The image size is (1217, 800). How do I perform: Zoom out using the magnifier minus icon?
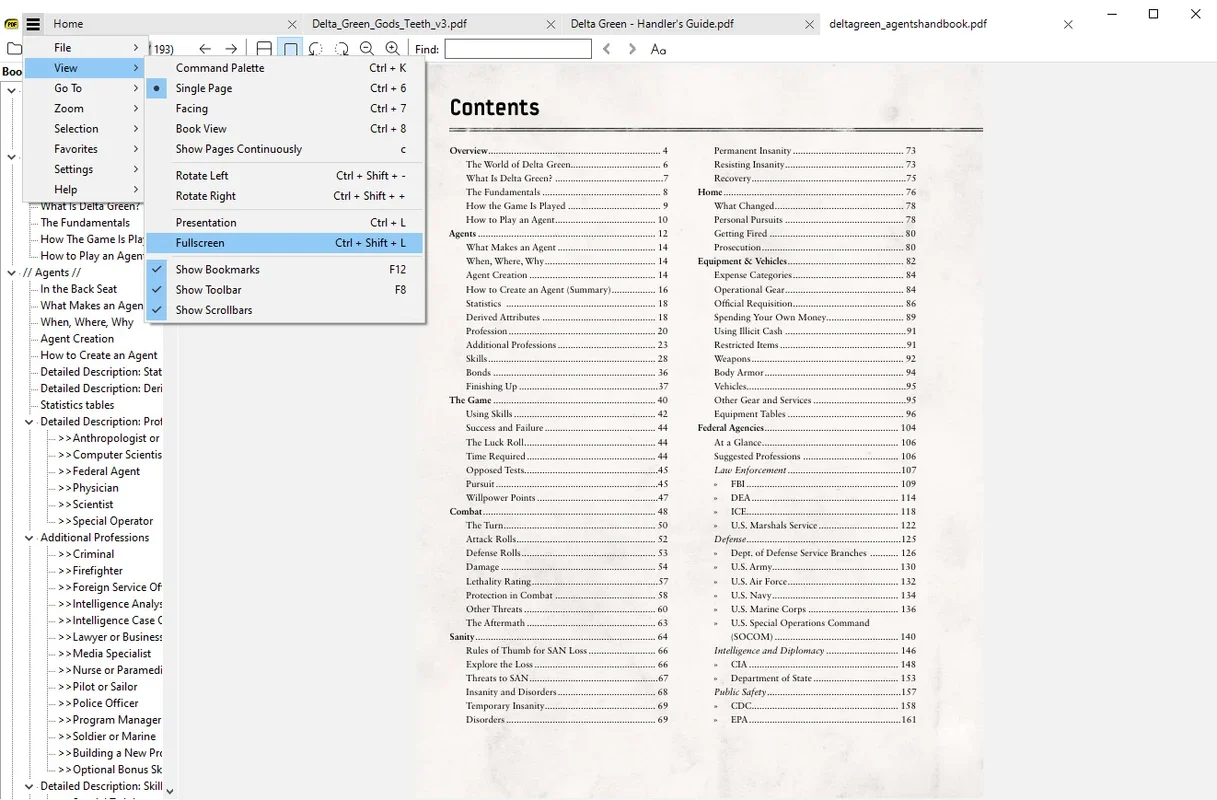tap(367, 47)
